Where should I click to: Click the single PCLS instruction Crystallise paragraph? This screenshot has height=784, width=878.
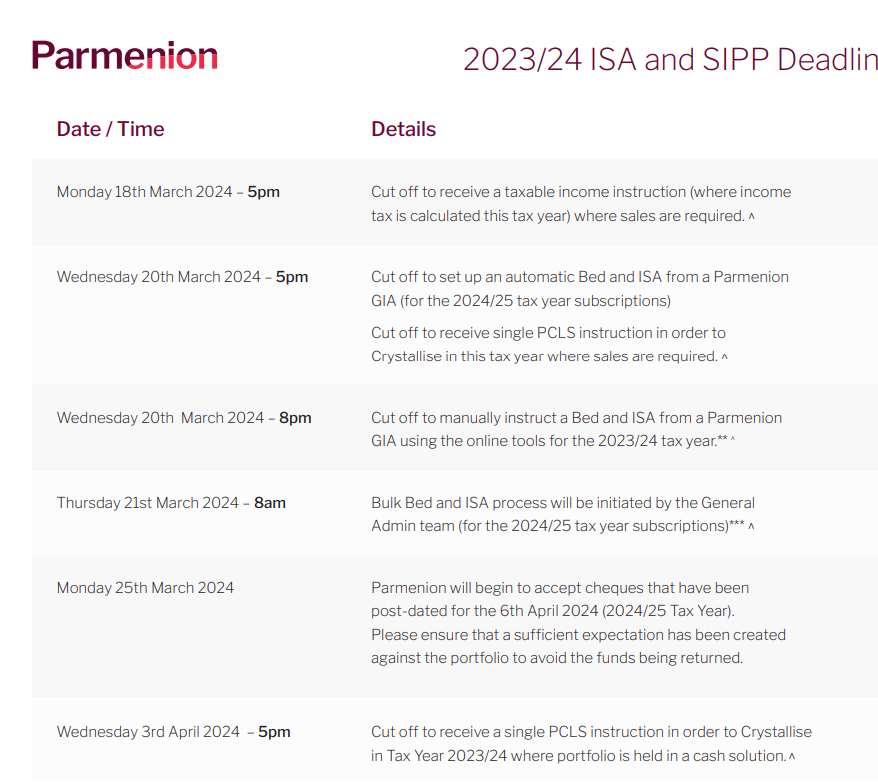[548, 344]
